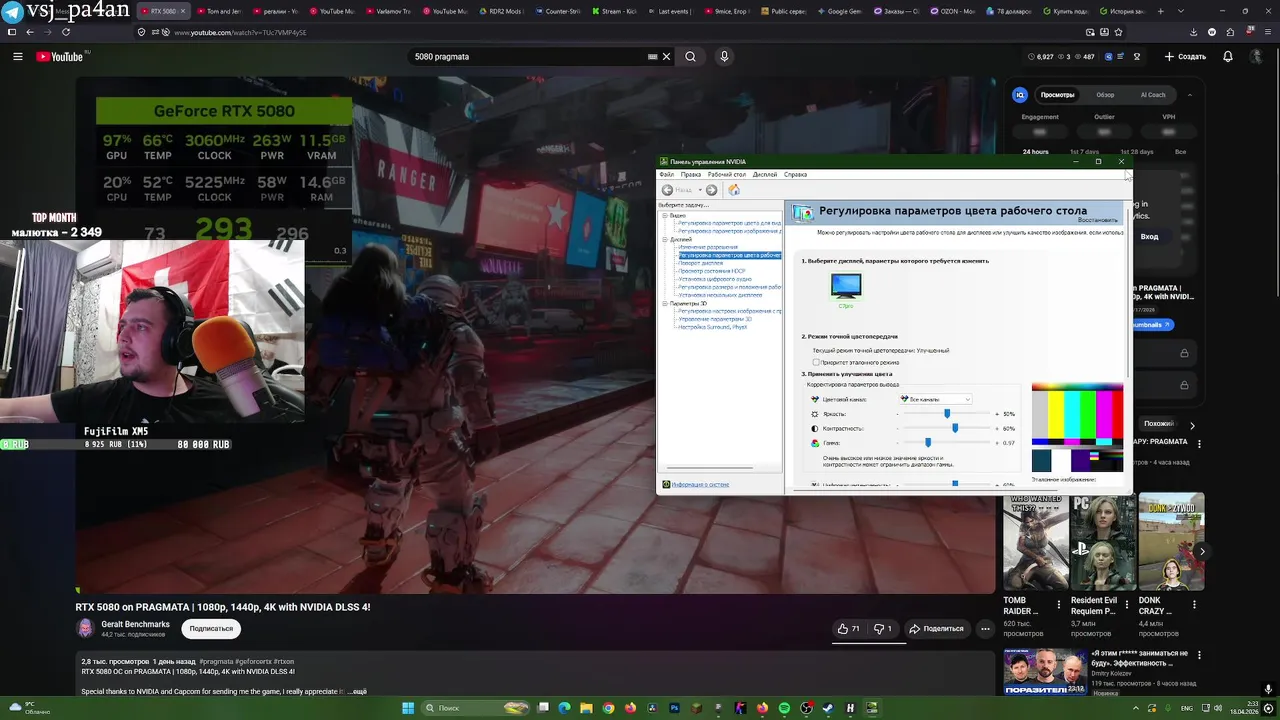Start voice search with microphone icon
Image resolution: width=1280 pixels, height=720 pixels.
coord(724,57)
